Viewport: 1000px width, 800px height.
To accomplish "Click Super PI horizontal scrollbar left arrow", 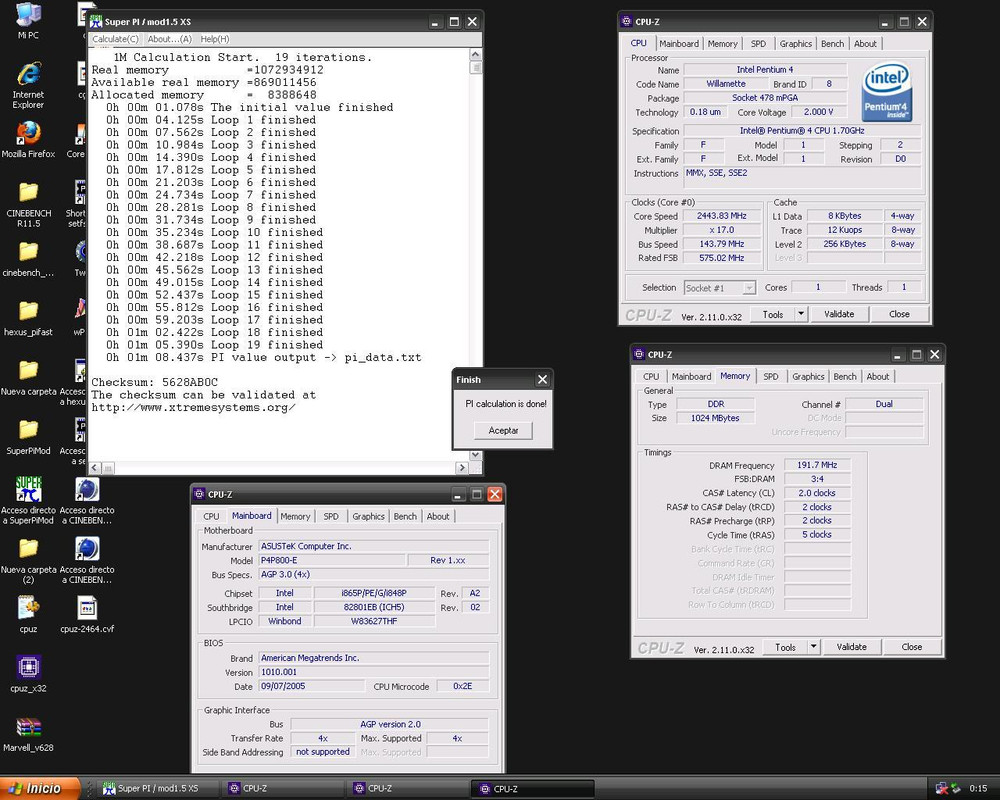I will click(x=94, y=468).
